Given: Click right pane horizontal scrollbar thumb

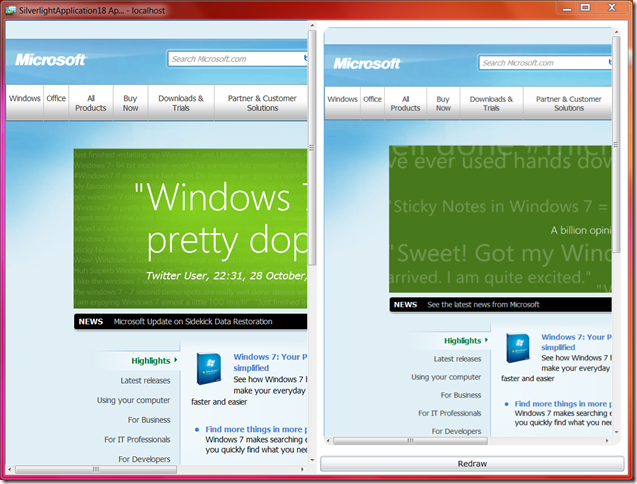Looking at the screenshot, I should point(410,441).
